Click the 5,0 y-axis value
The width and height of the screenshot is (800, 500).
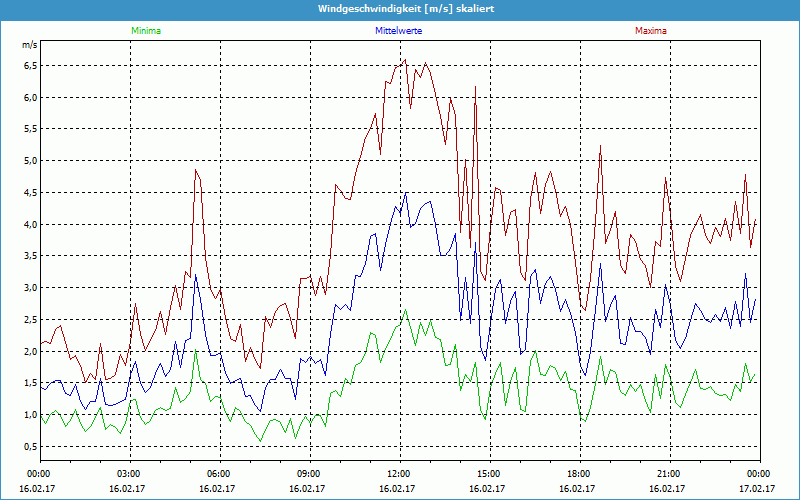[32, 161]
